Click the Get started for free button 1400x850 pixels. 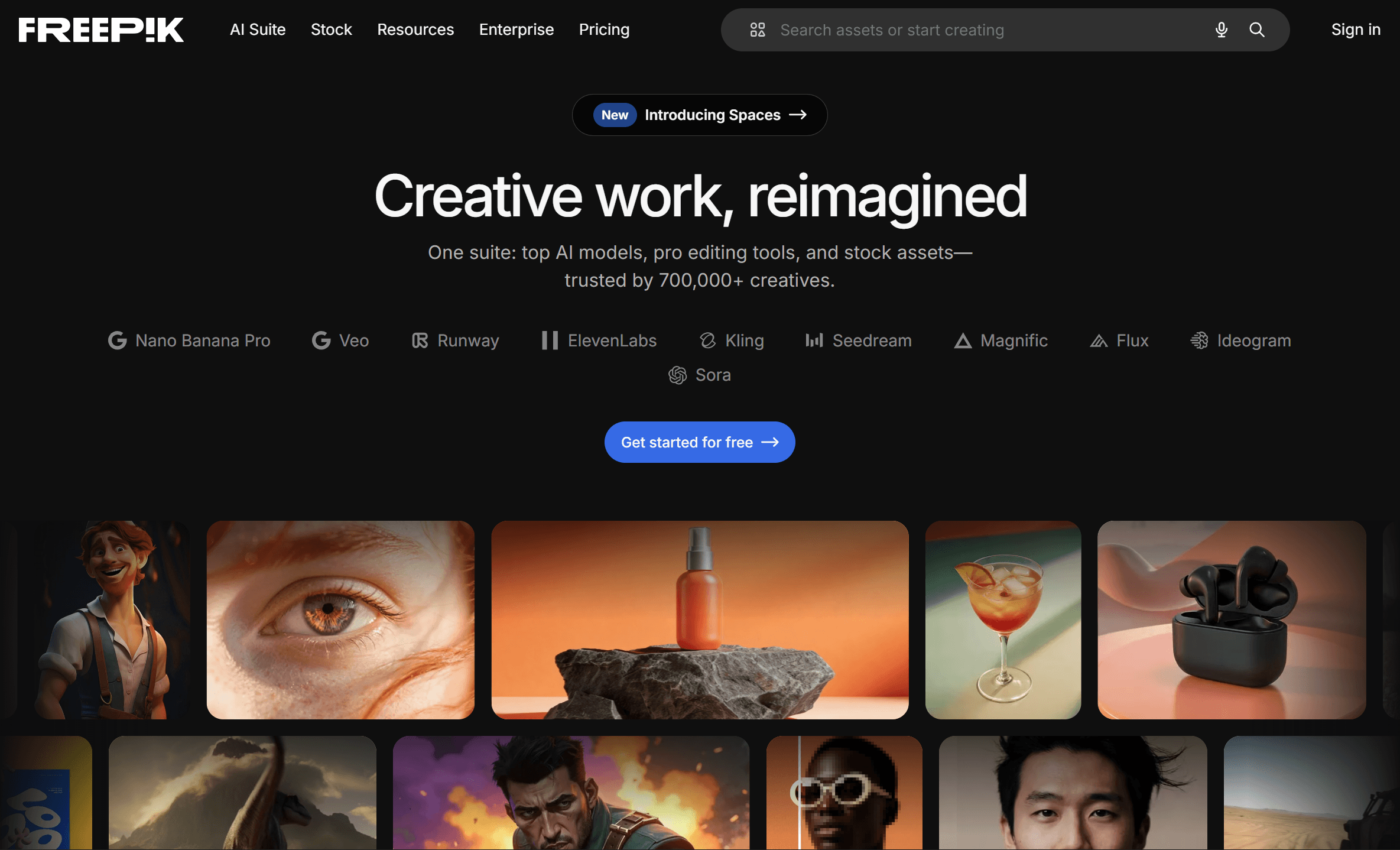(700, 442)
